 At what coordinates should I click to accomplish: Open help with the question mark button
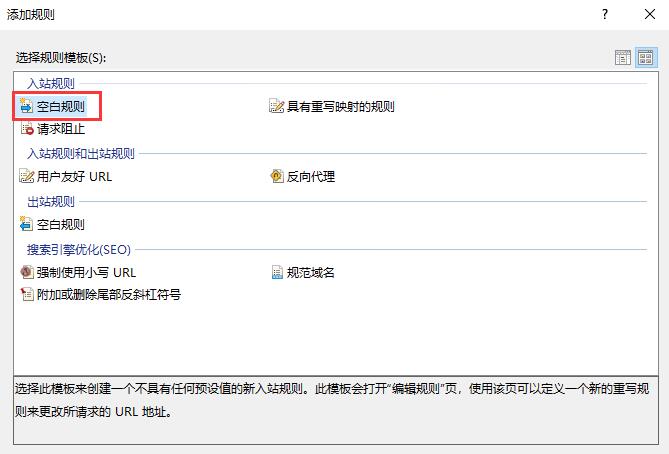click(605, 14)
